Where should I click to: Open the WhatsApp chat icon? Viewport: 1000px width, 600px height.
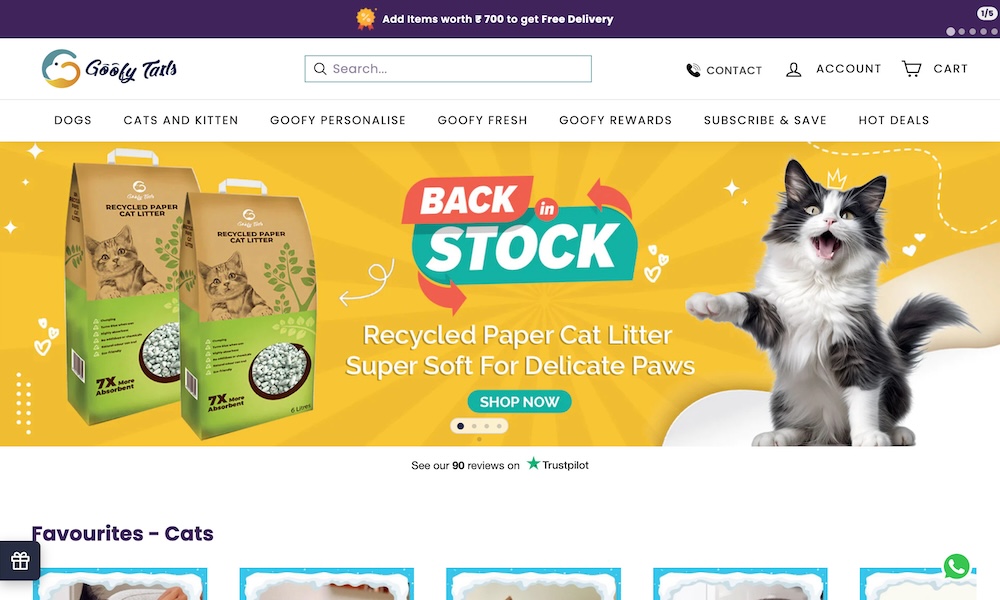pyautogui.click(x=957, y=566)
